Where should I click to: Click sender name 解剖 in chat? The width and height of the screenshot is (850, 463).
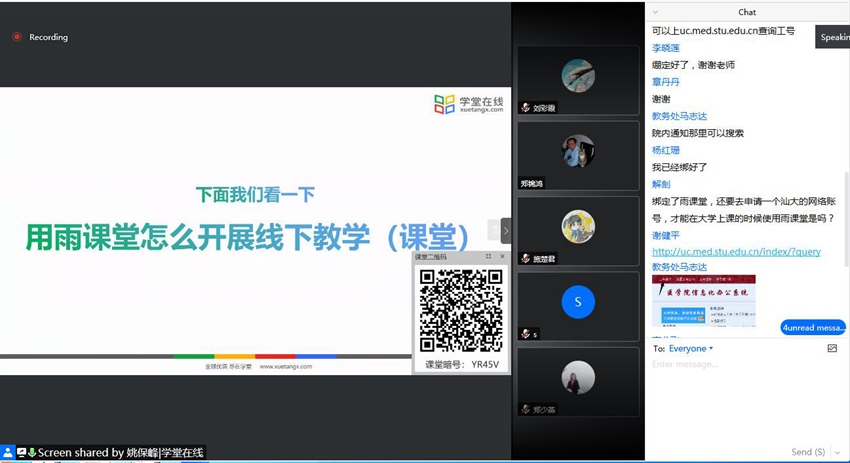coord(661,184)
